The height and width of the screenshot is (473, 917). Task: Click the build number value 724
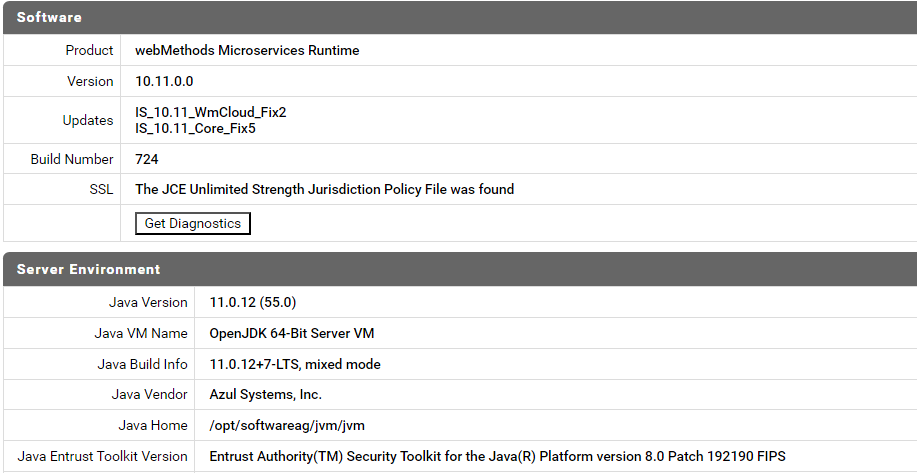[x=146, y=159]
